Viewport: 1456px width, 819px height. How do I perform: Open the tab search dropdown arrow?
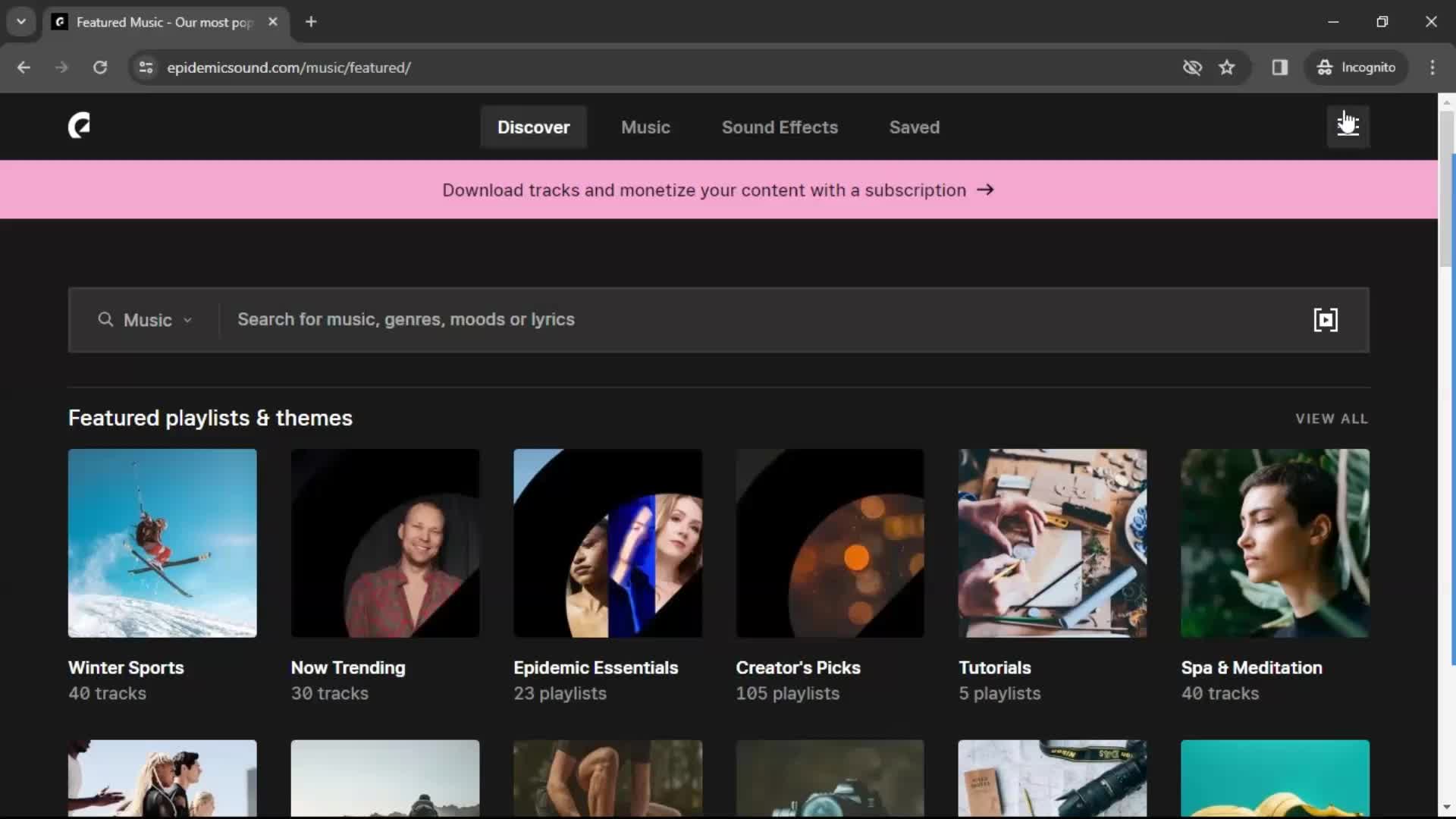pyautogui.click(x=21, y=22)
